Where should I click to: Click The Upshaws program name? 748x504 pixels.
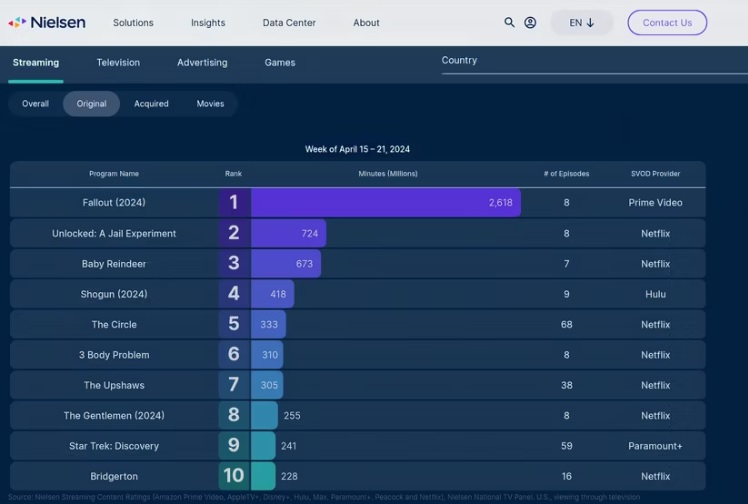[114, 385]
